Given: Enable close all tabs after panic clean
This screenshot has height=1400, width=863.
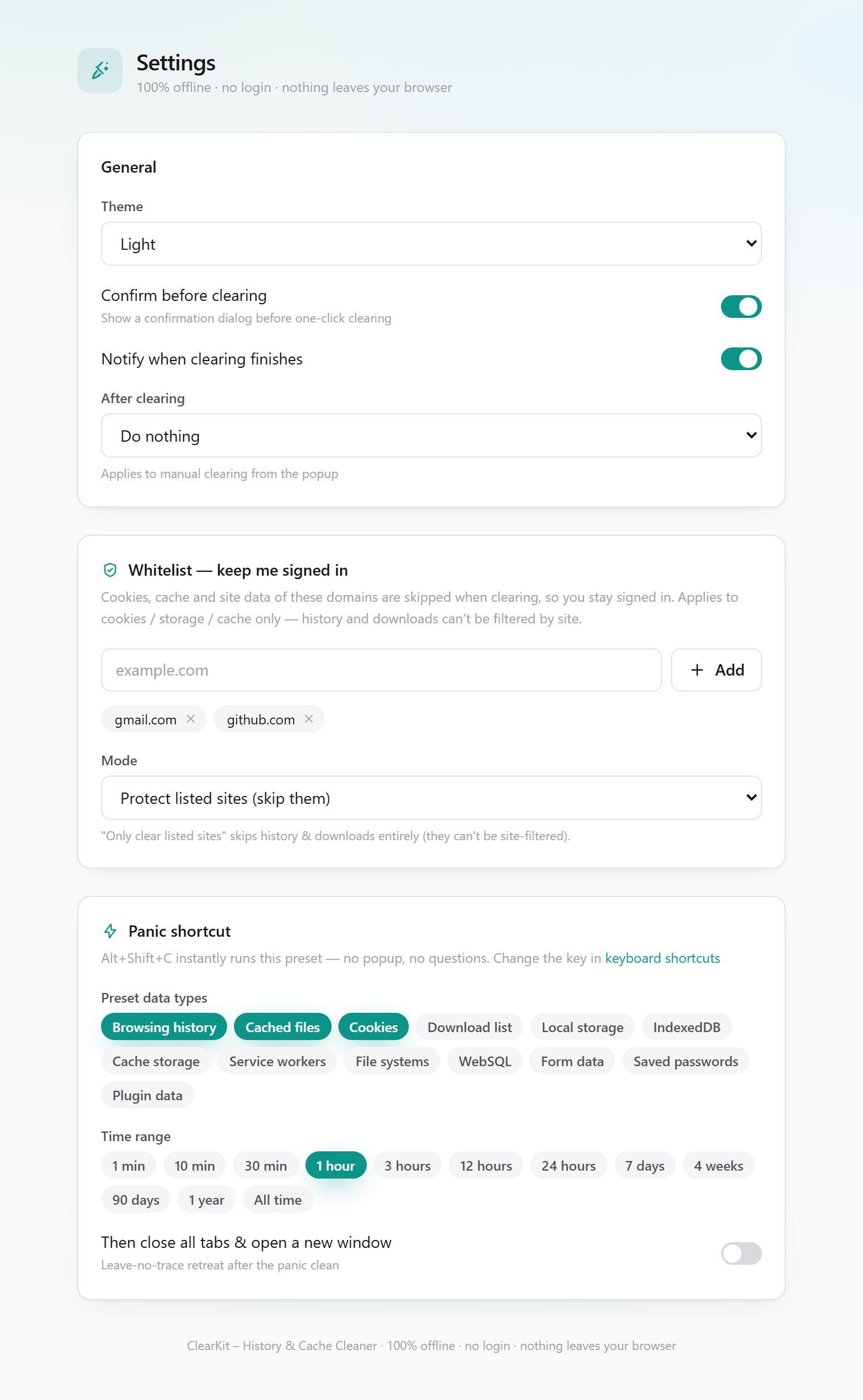Looking at the screenshot, I should [741, 1254].
